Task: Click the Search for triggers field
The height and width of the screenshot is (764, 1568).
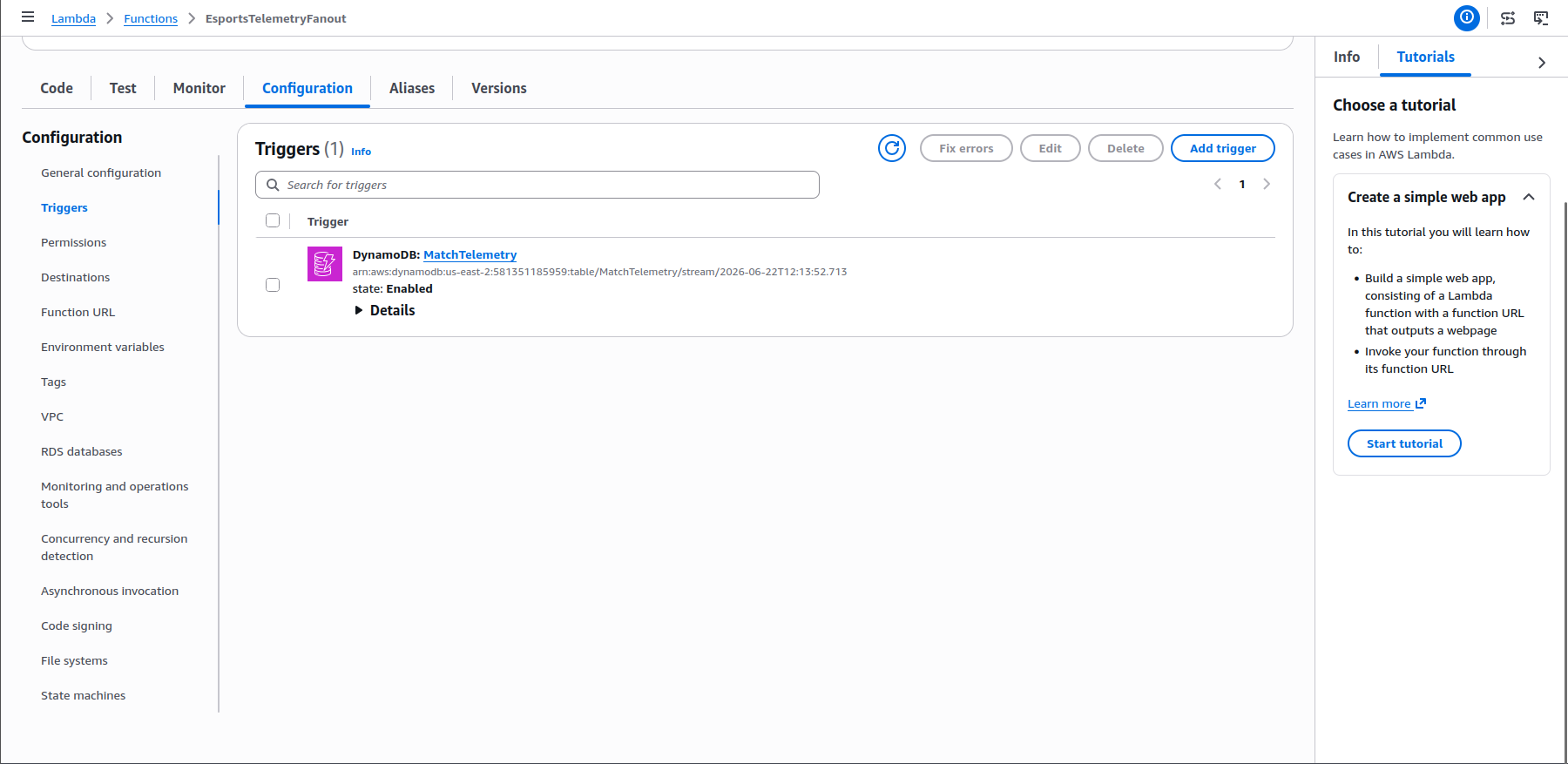Action: click(537, 185)
